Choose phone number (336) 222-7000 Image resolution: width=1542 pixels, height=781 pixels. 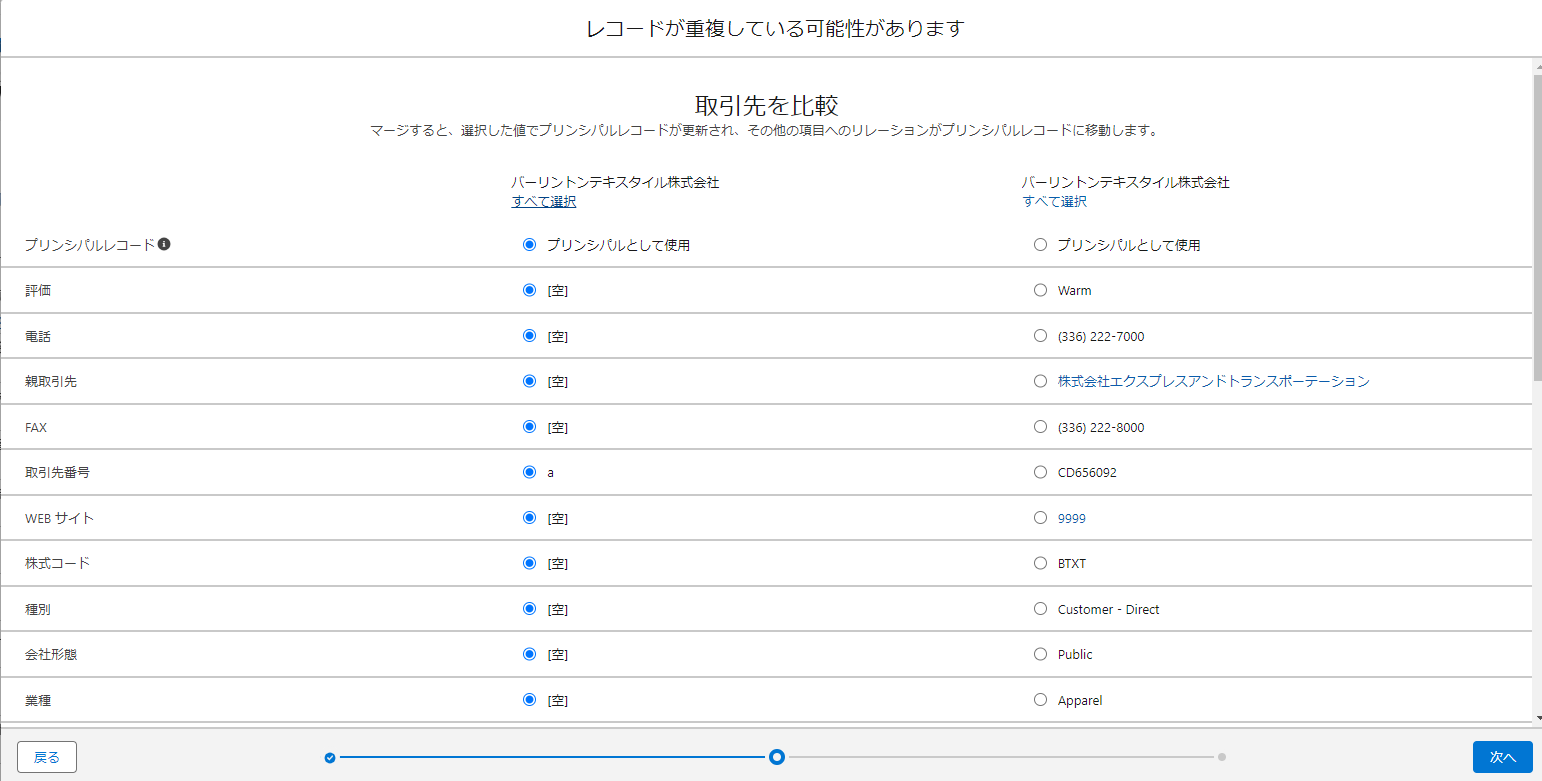pyautogui.click(x=1040, y=336)
